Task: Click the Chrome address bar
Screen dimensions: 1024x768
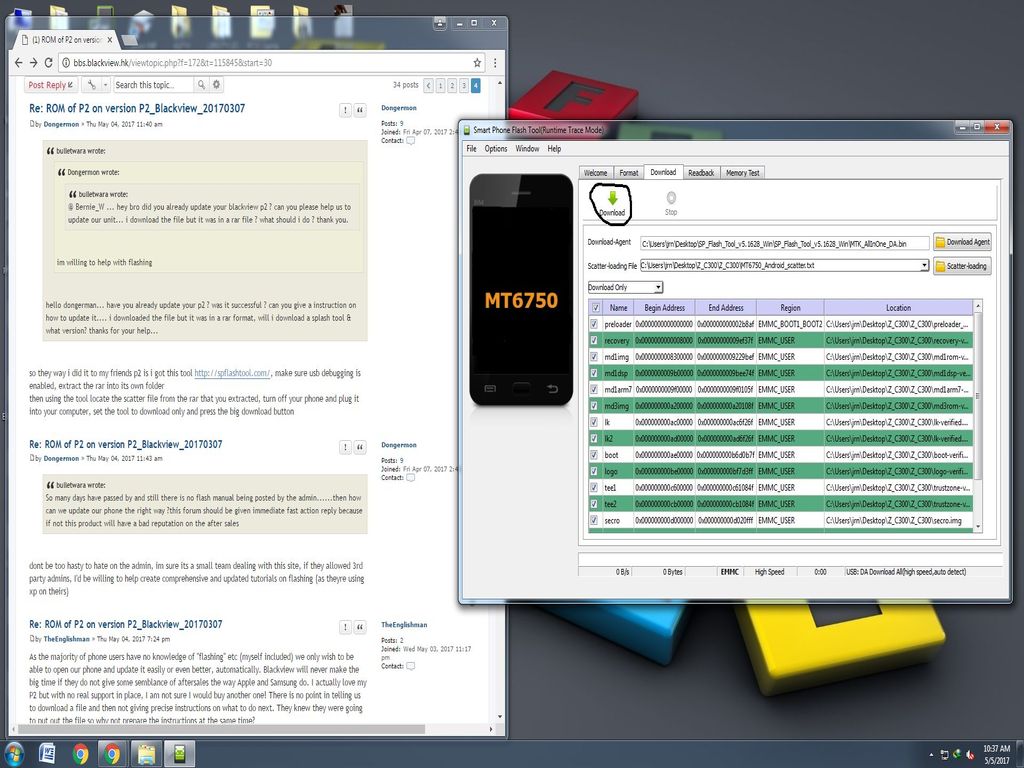Action: tap(270, 63)
